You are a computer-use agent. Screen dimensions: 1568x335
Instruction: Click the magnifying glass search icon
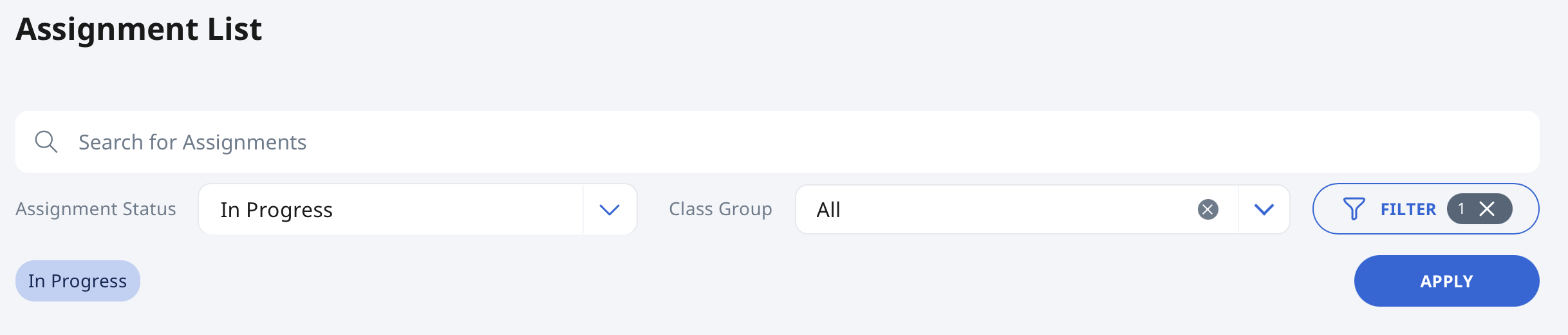coord(46,142)
